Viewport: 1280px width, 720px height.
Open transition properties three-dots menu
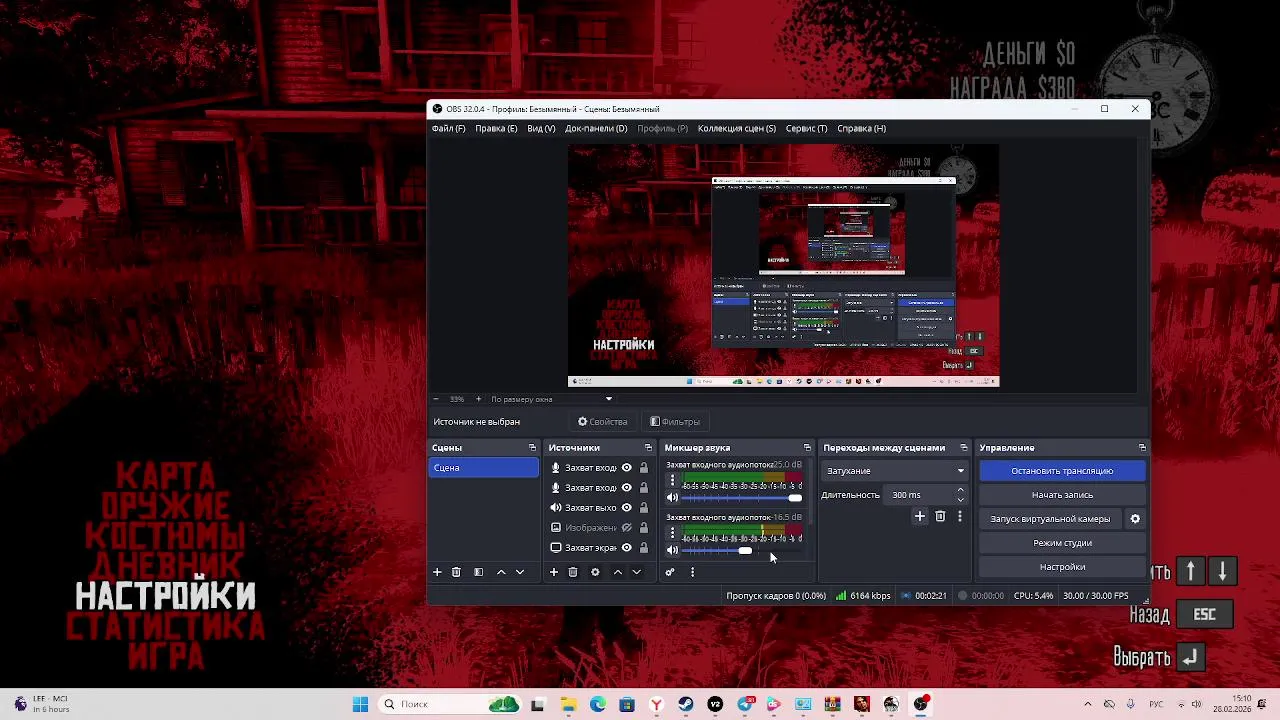[960, 516]
